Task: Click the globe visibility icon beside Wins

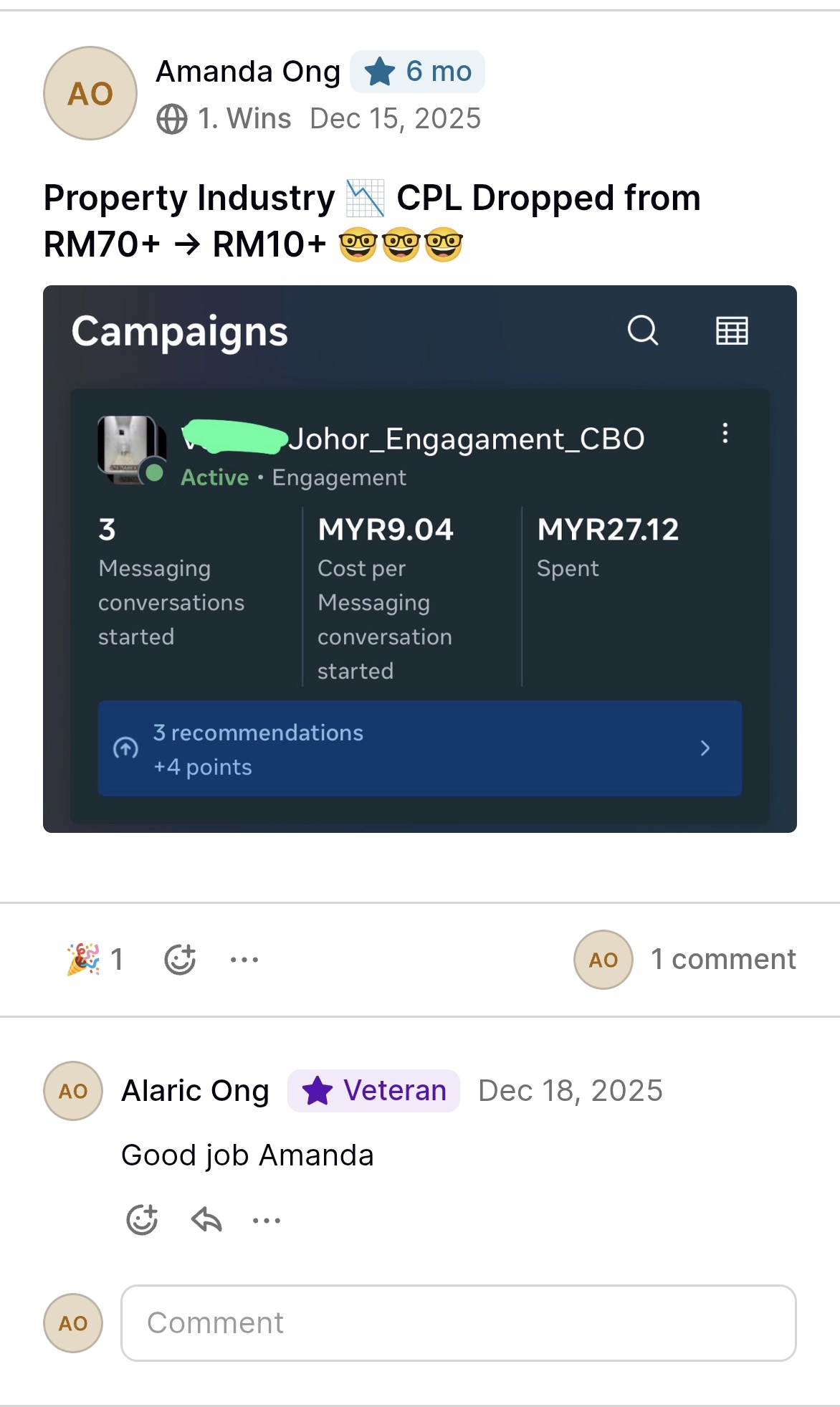Action: pyautogui.click(x=172, y=119)
